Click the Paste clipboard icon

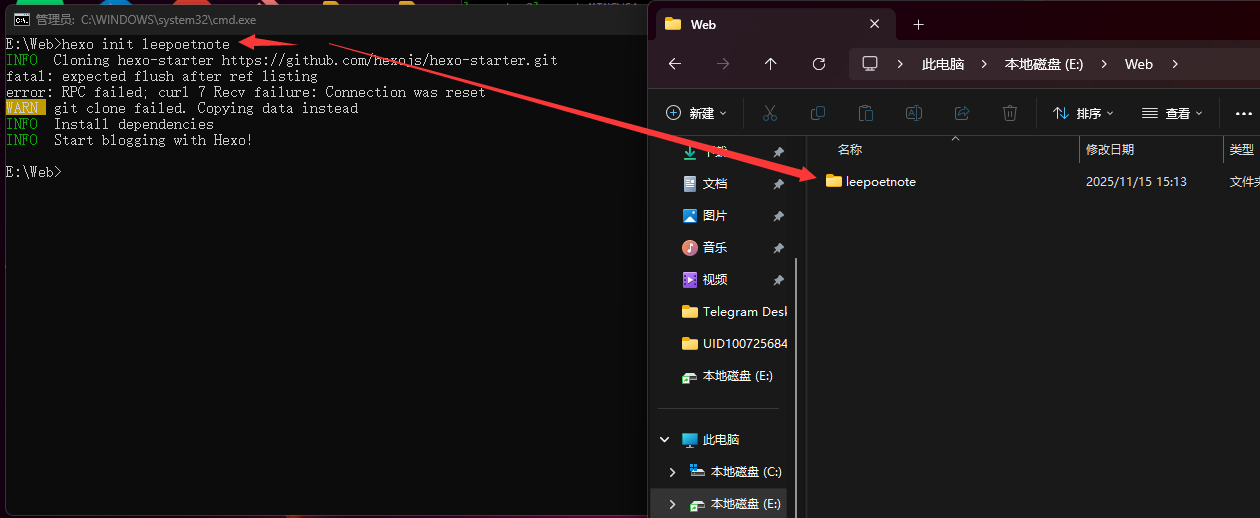pyautogui.click(x=866, y=113)
